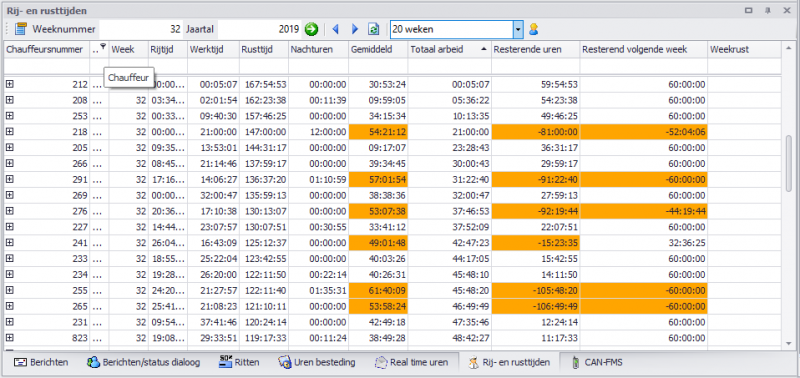Expand row for chauffeur 218
The height and width of the screenshot is (378, 800).
point(9,132)
